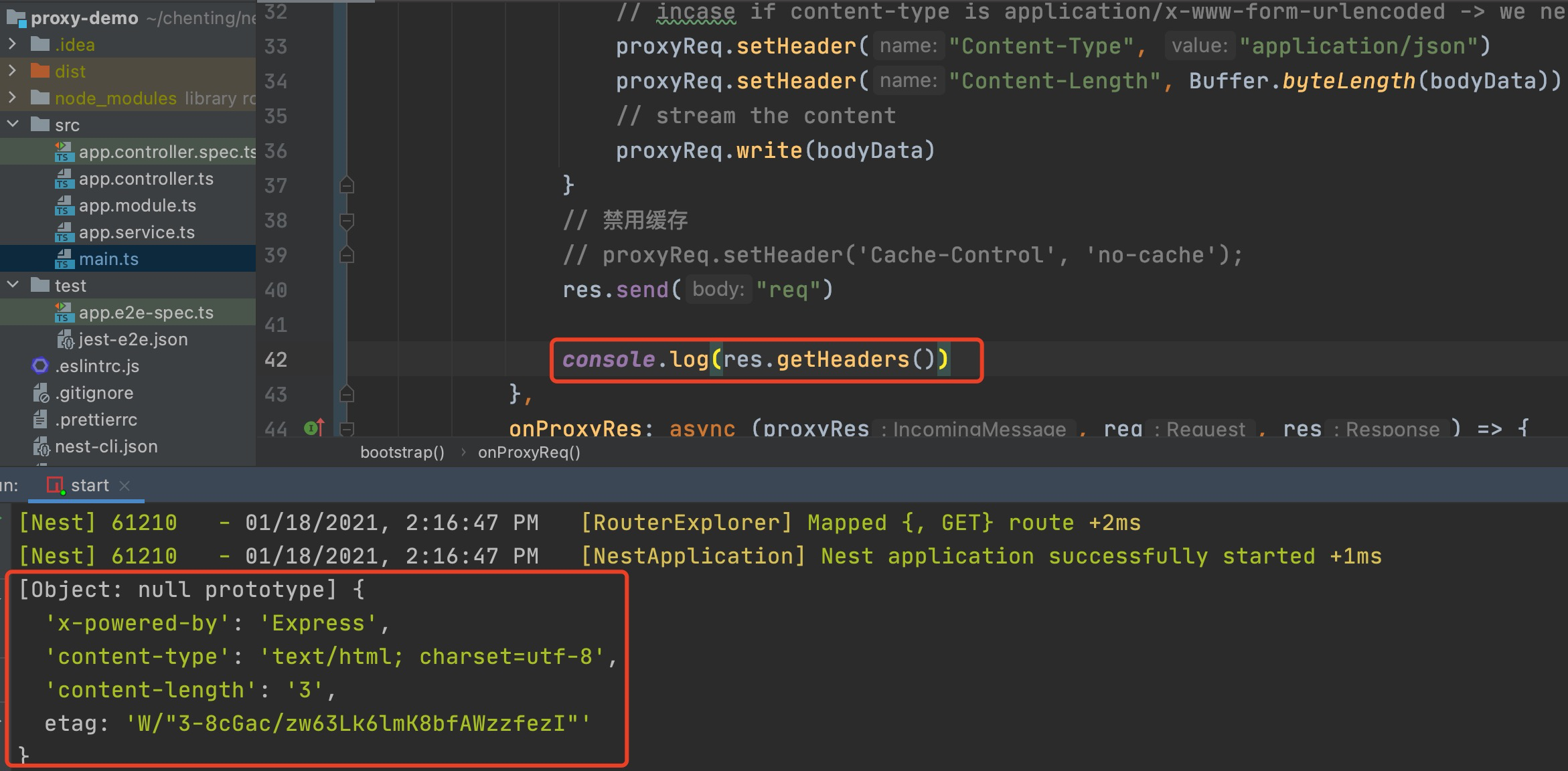The height and width of the screenshot is (771, 1568).
Task: Click the TypeScript icon of main.ts
Action: click(64, 259)
